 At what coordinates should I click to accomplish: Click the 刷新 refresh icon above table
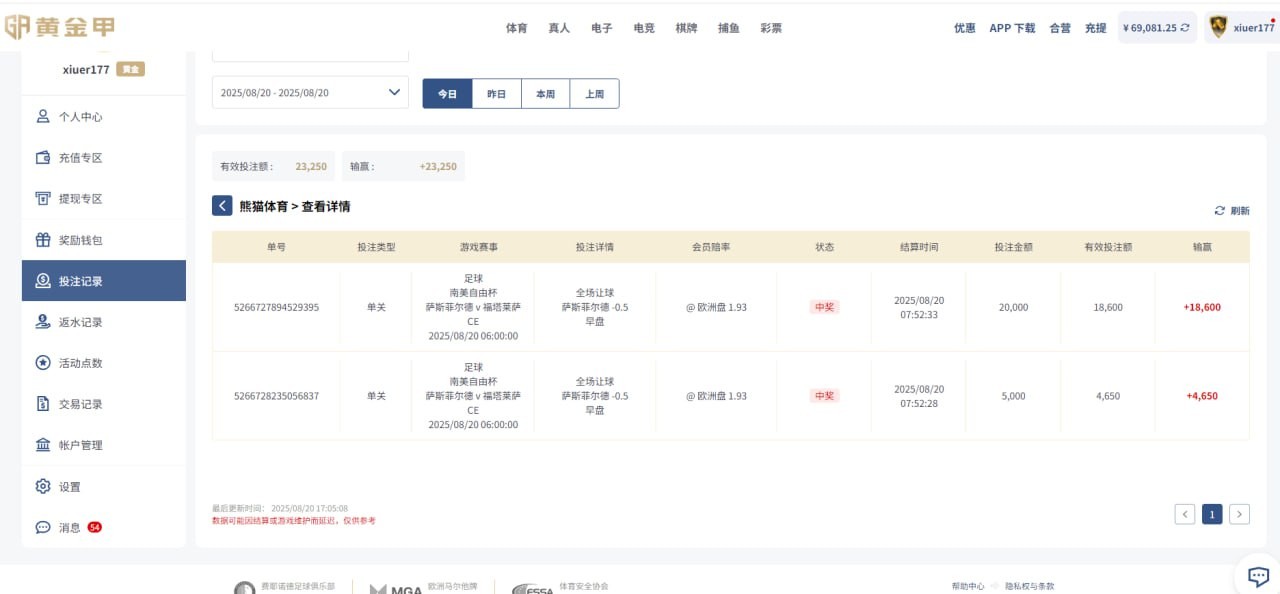click(1220, 211)
